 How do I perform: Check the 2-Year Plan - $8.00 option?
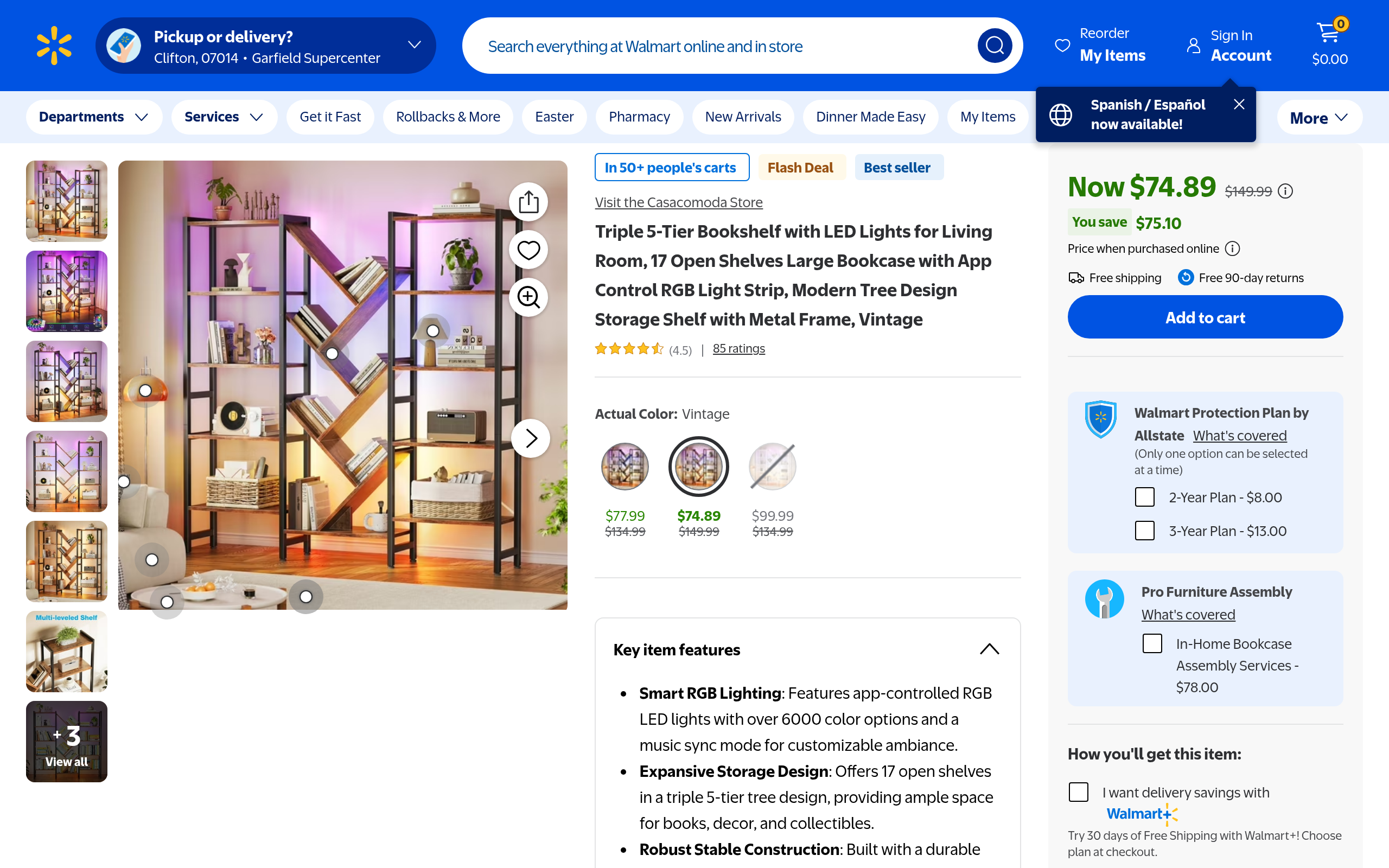tap(1144, 497)
